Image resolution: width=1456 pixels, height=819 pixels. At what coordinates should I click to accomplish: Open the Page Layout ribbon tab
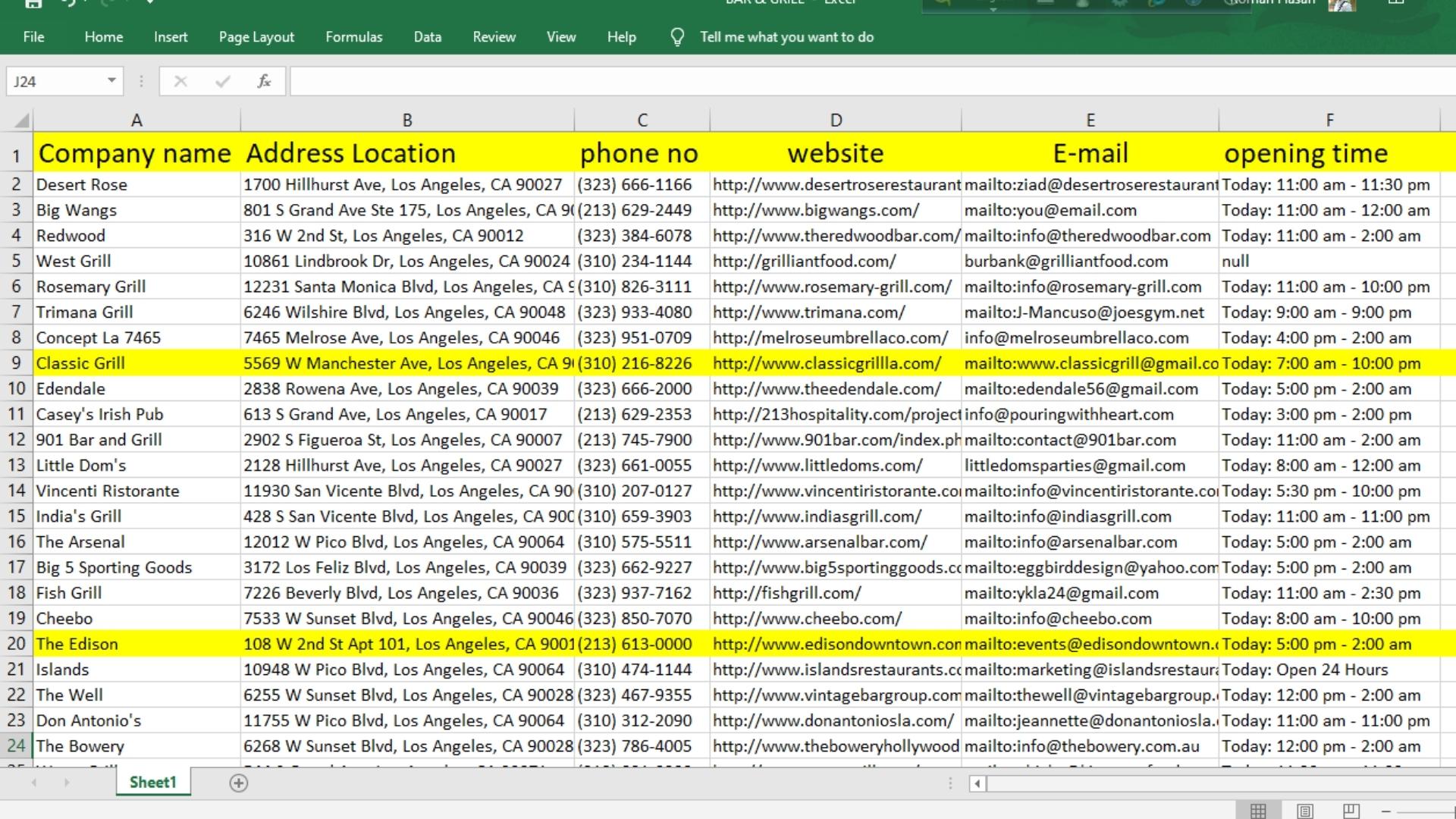[256, 37]
